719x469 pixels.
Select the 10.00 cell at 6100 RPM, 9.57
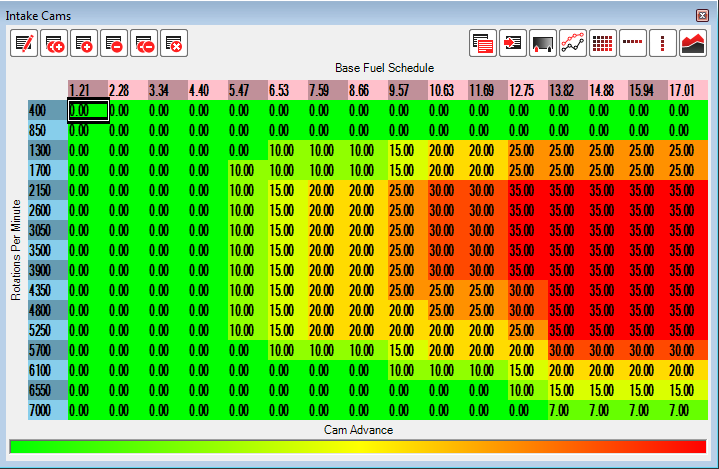[408, 370]
